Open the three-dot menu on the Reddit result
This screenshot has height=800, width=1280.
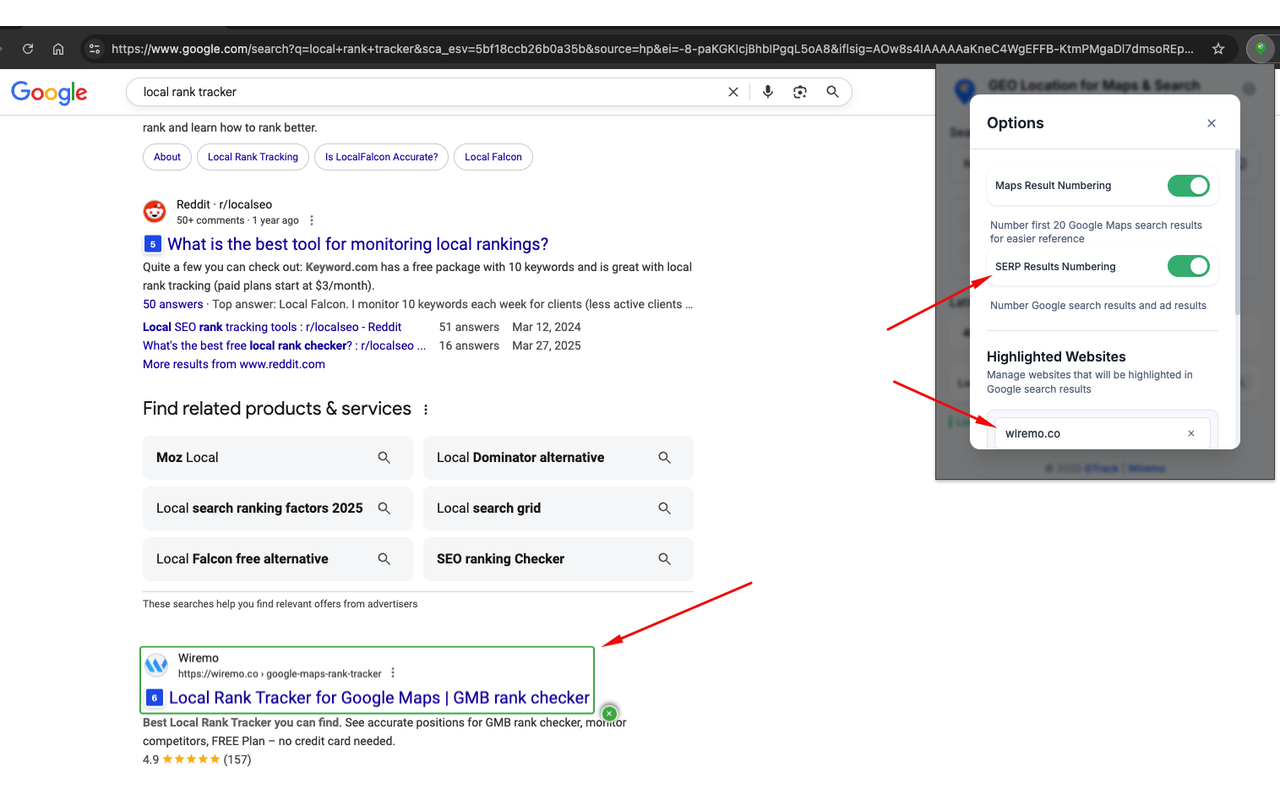(311, 219)
